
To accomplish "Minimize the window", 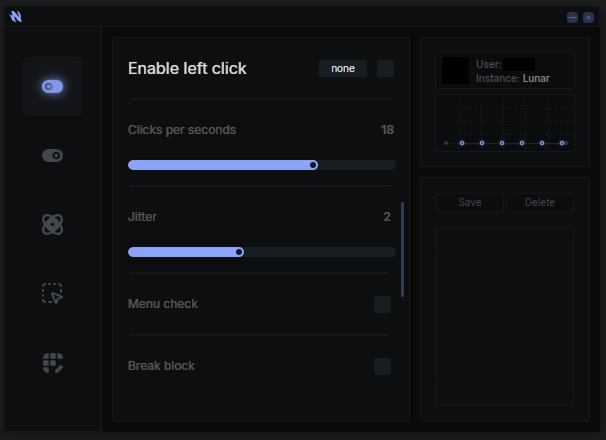I will (x=572, y=17).
